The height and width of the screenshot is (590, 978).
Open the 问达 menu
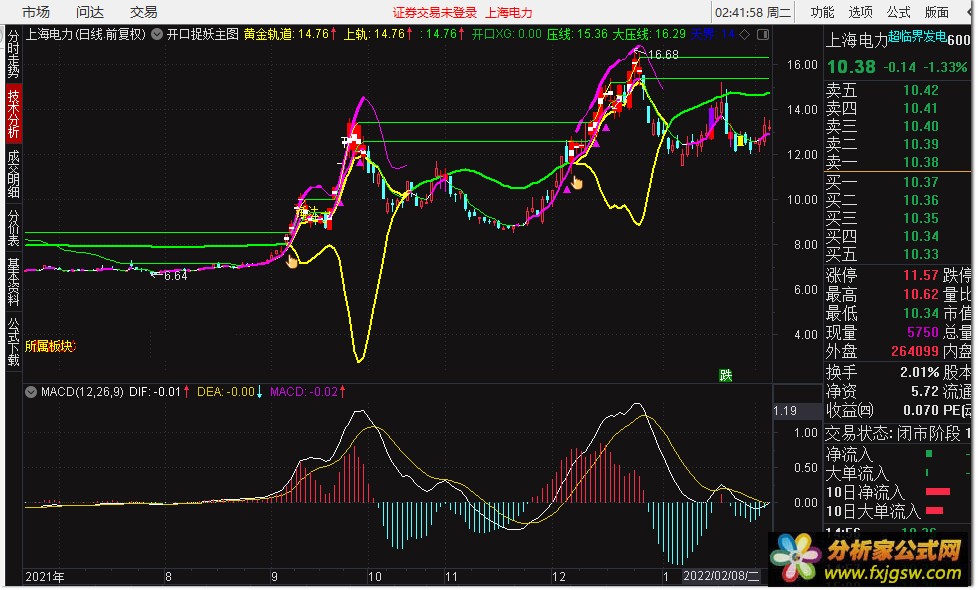point(90,12)
